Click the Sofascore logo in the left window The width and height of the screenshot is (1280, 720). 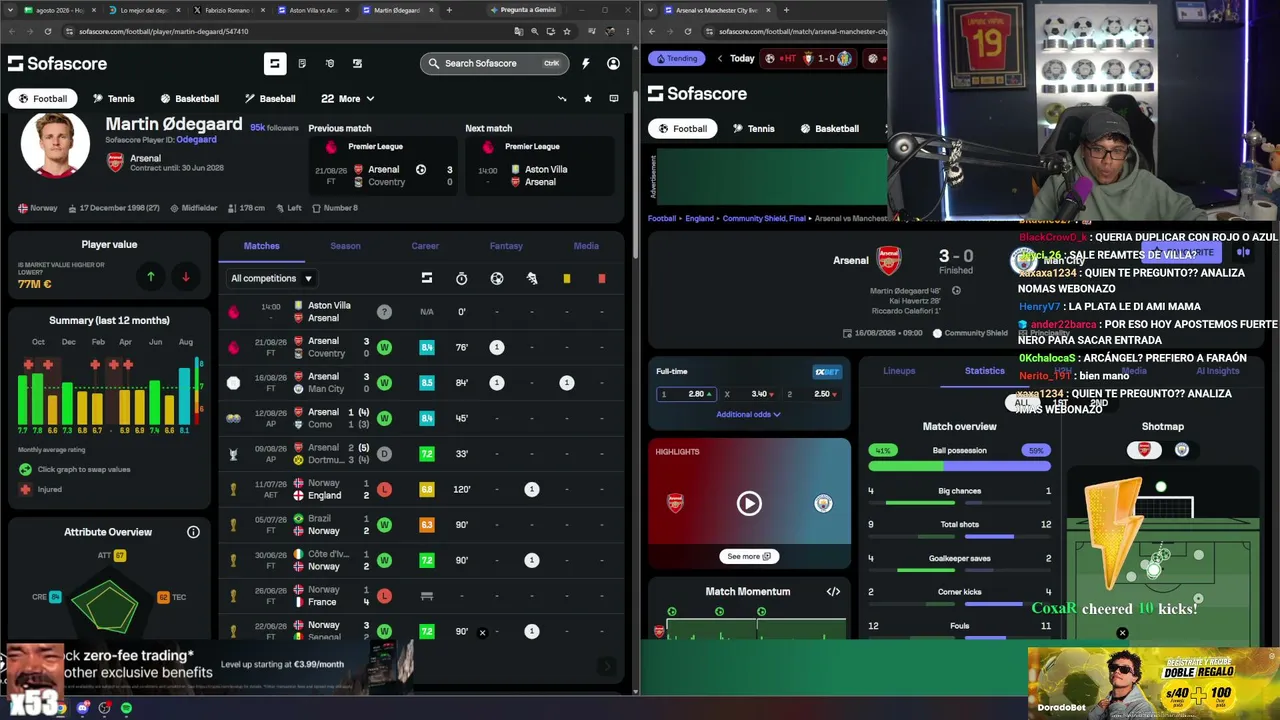[x=57, y=63]
